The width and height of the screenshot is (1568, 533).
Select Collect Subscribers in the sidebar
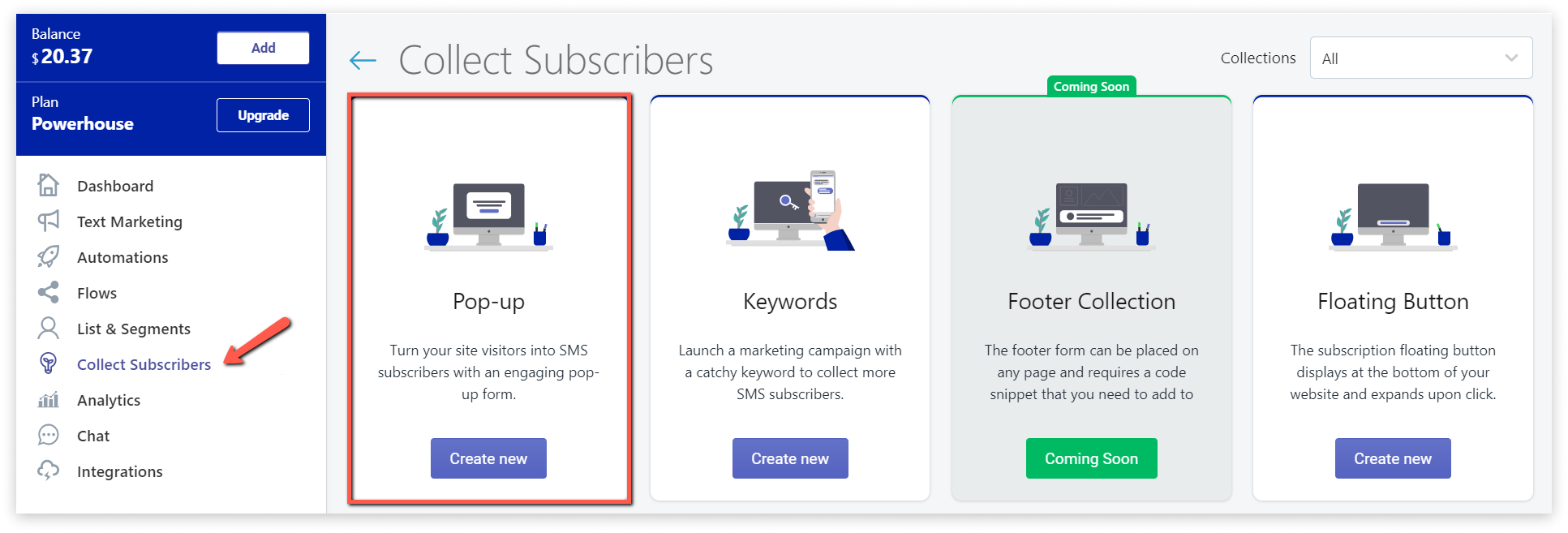[x=144, y=364]
